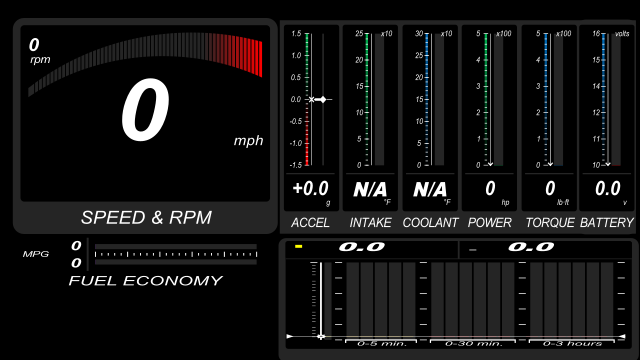
Task: Click the BATTERY voltage 0.0 readout
Action: tap(607, 189)
